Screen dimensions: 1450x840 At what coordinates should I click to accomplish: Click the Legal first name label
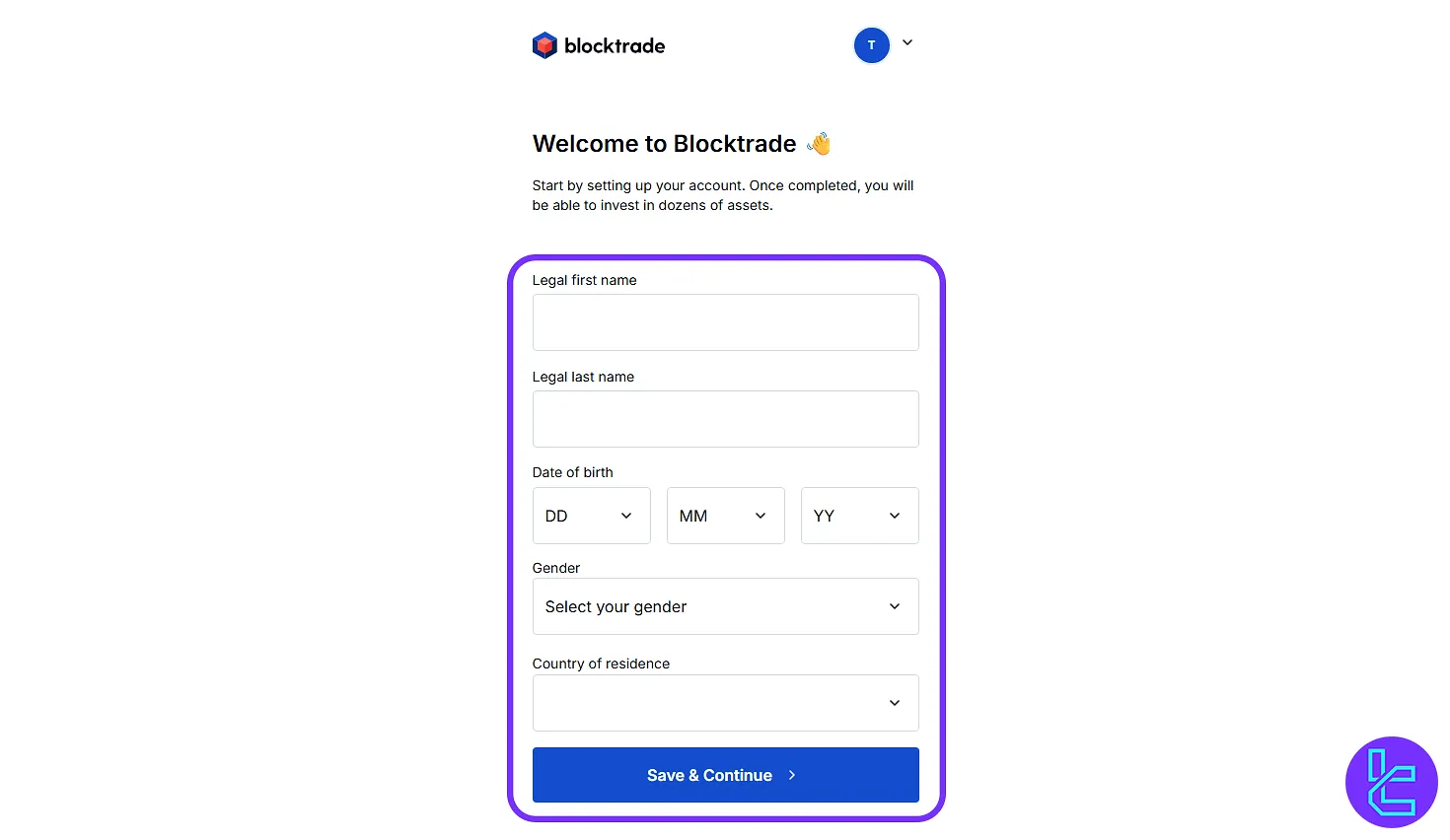click(584, 280)
